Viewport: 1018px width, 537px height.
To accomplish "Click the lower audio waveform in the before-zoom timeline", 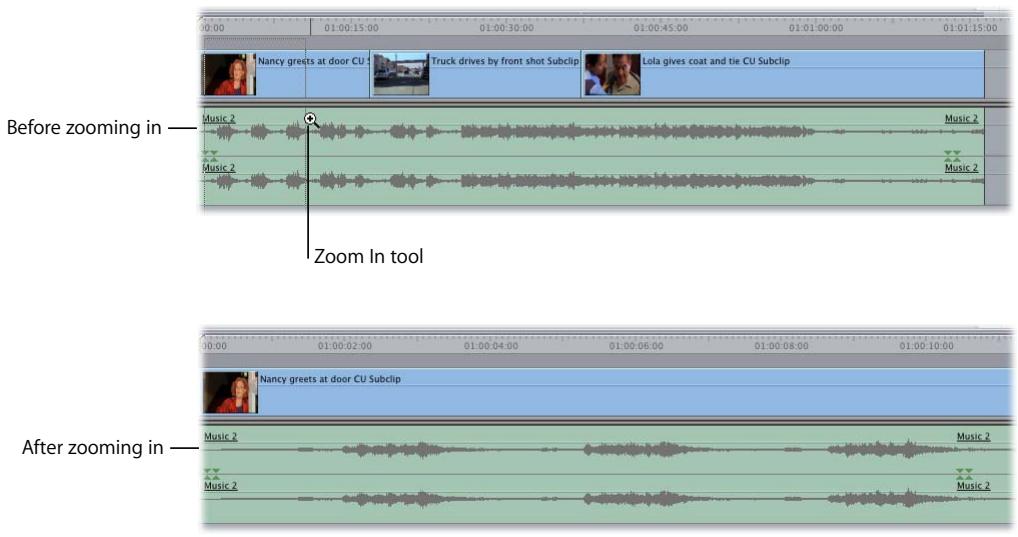I will click(x=594, y=181).
